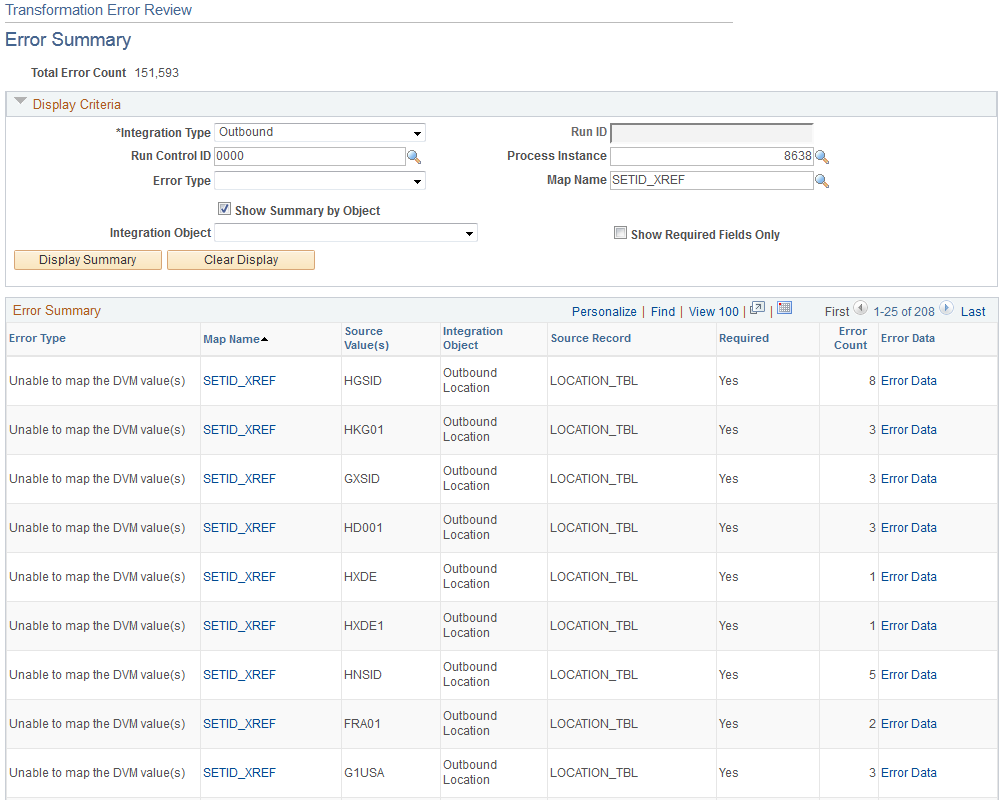
Task: Download grid to spreadsheet icon
Action: click(785, 308)
